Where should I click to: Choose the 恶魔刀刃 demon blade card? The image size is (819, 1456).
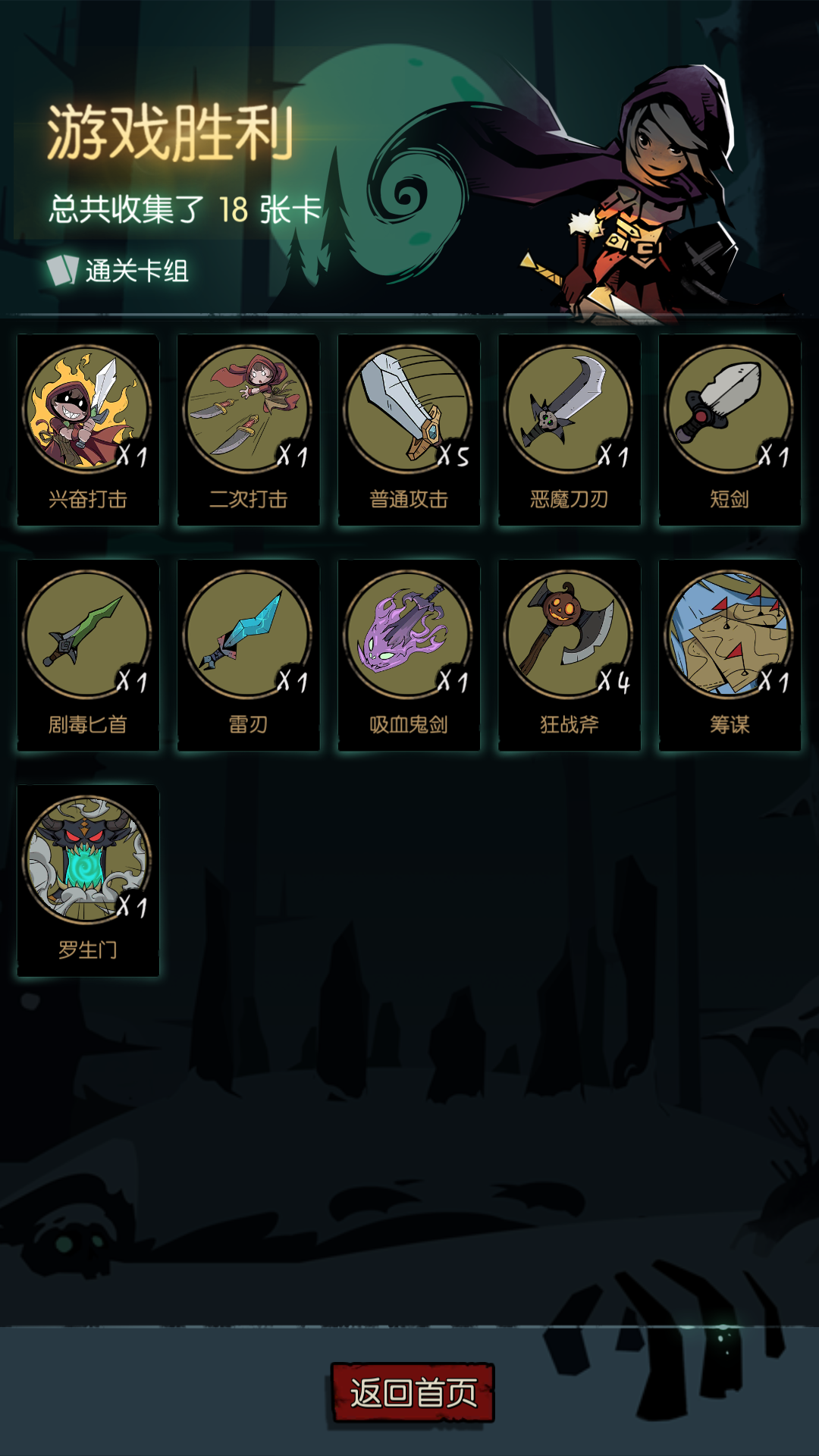570,430
